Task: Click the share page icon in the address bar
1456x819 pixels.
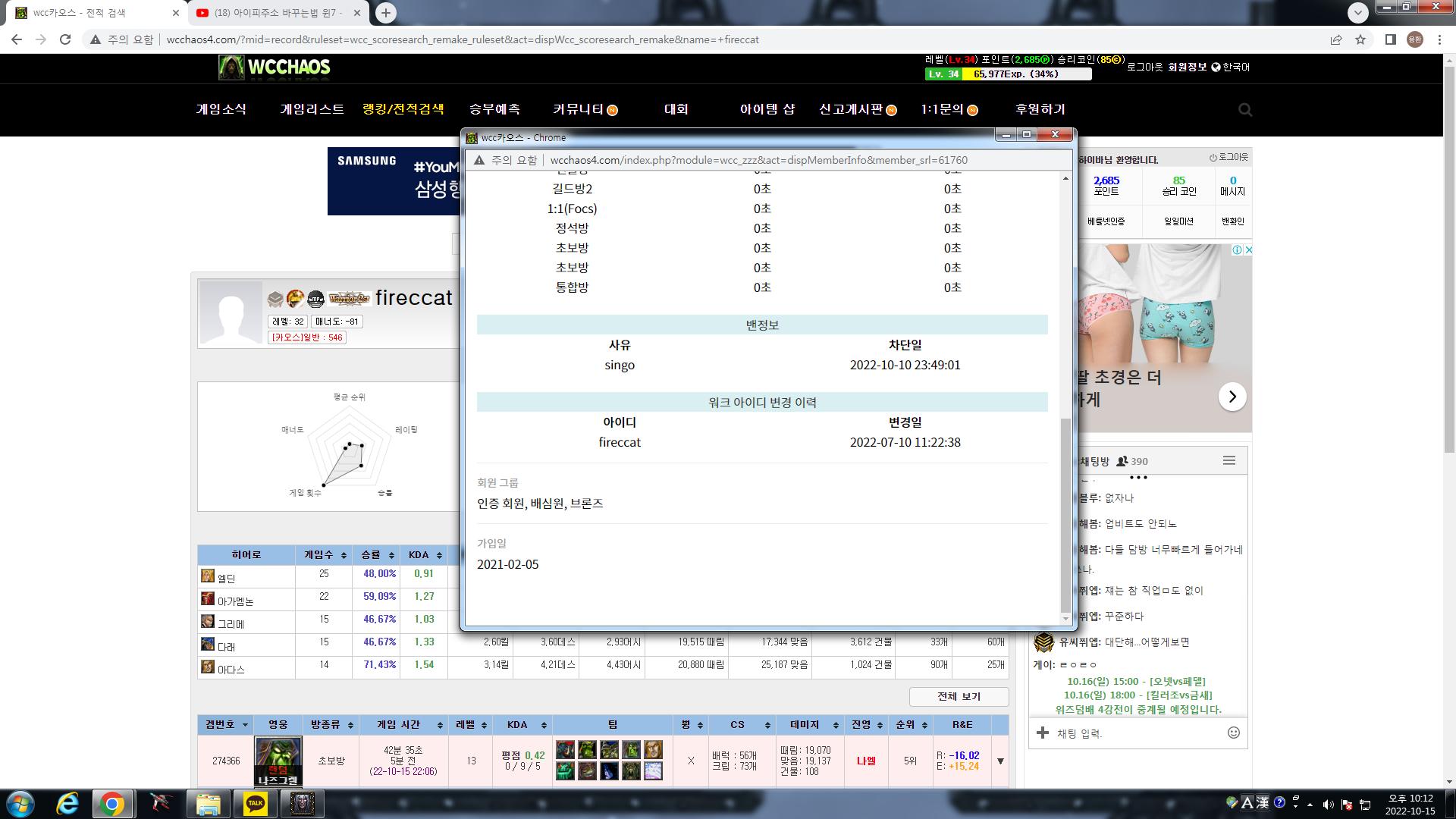Action: pos(1336,39)
